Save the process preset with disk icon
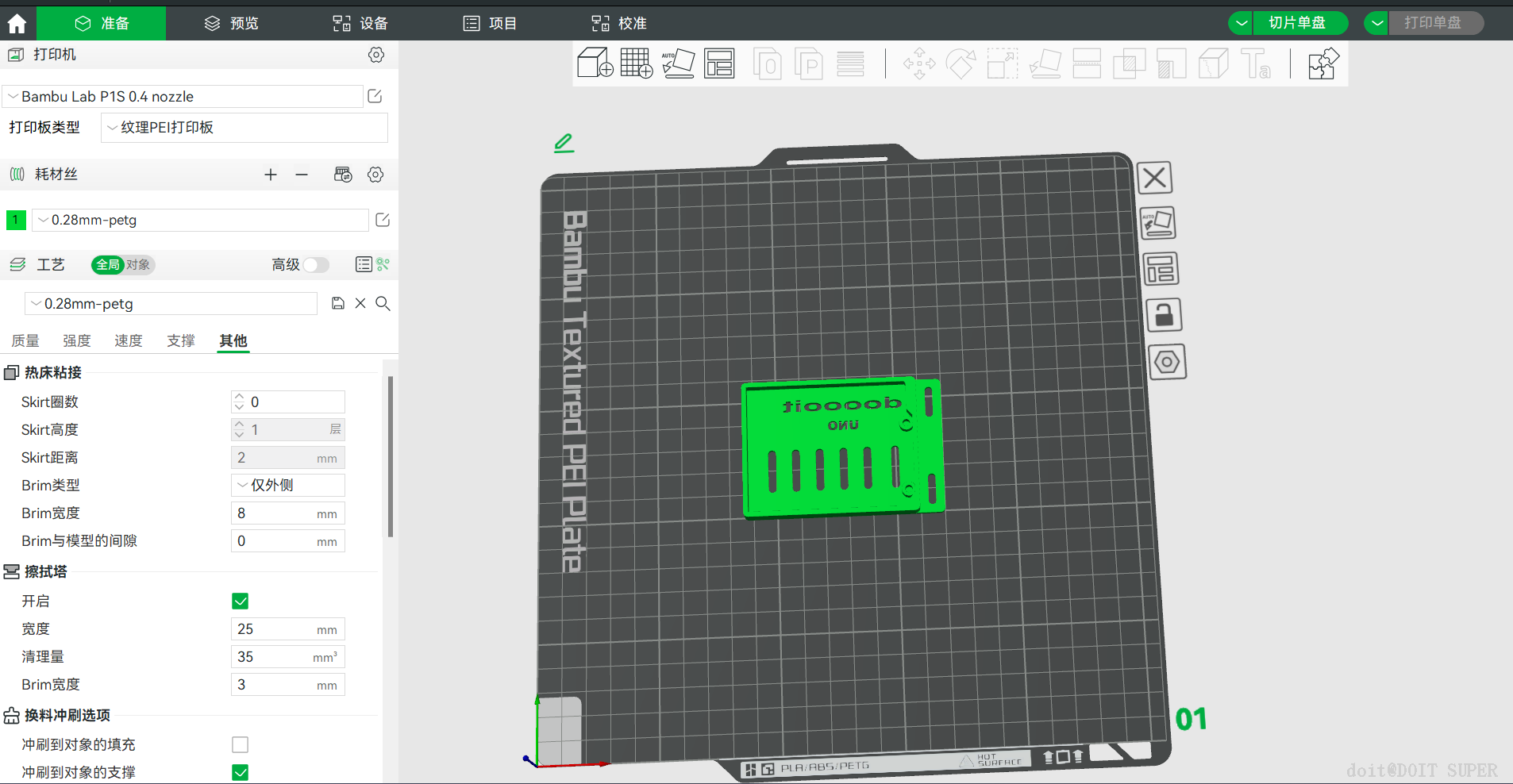This screenshot has height=784, width=1513. (338, 303)
